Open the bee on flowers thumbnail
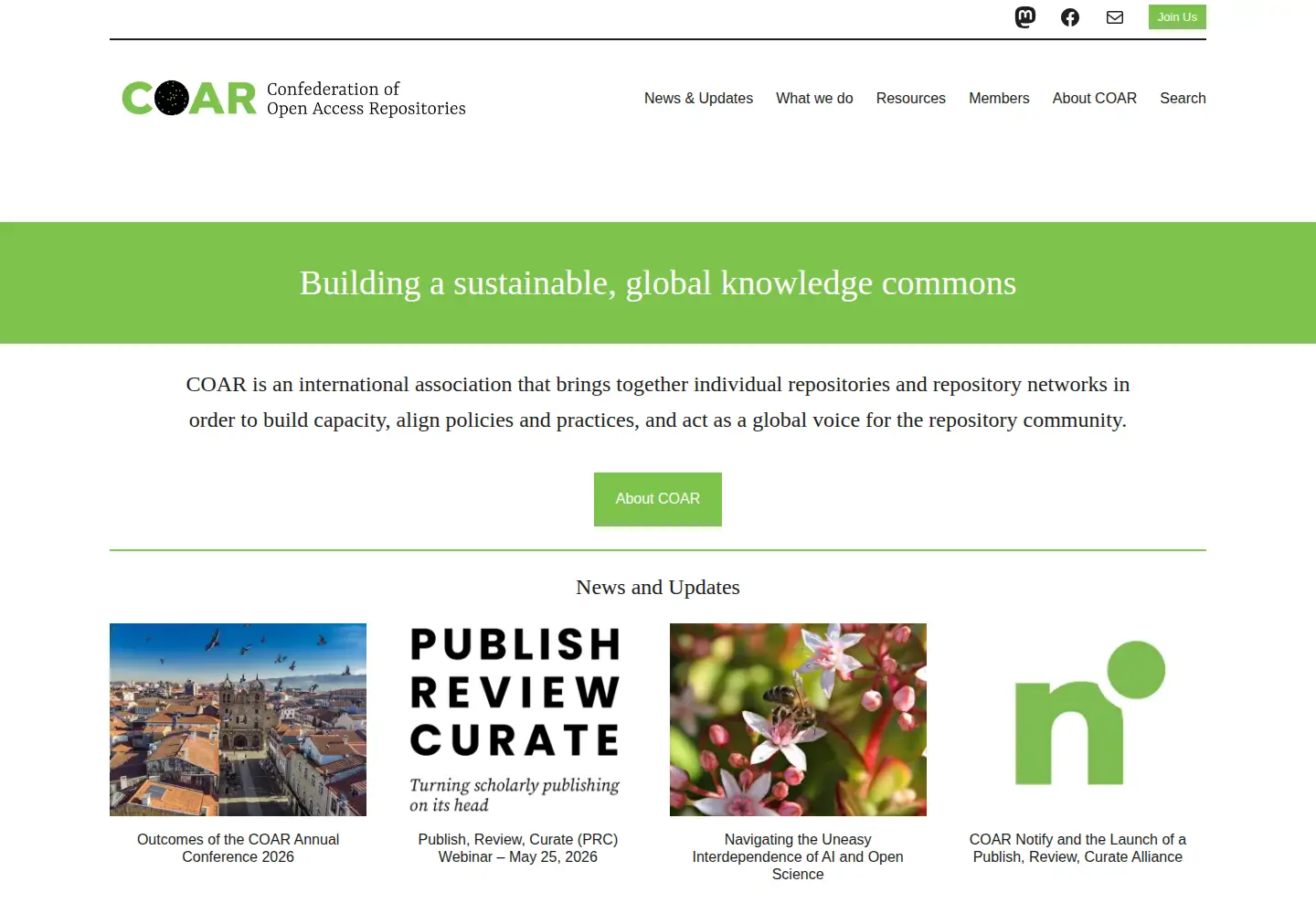 [798, 719]
